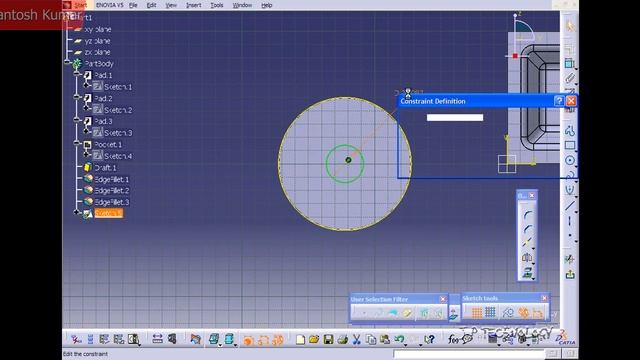Viewport: 640px width, 360px height.
Task: Select Pocket.1 in the tree
Action: pyautogui.click(x=108, y=144)
